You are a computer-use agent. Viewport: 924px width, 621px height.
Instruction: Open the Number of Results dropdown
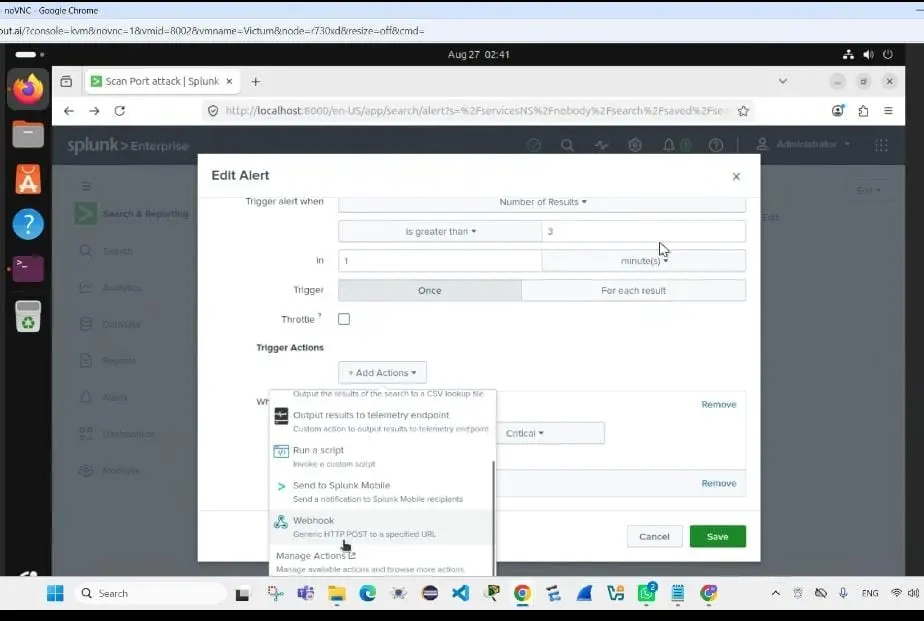tap(542, 202)
